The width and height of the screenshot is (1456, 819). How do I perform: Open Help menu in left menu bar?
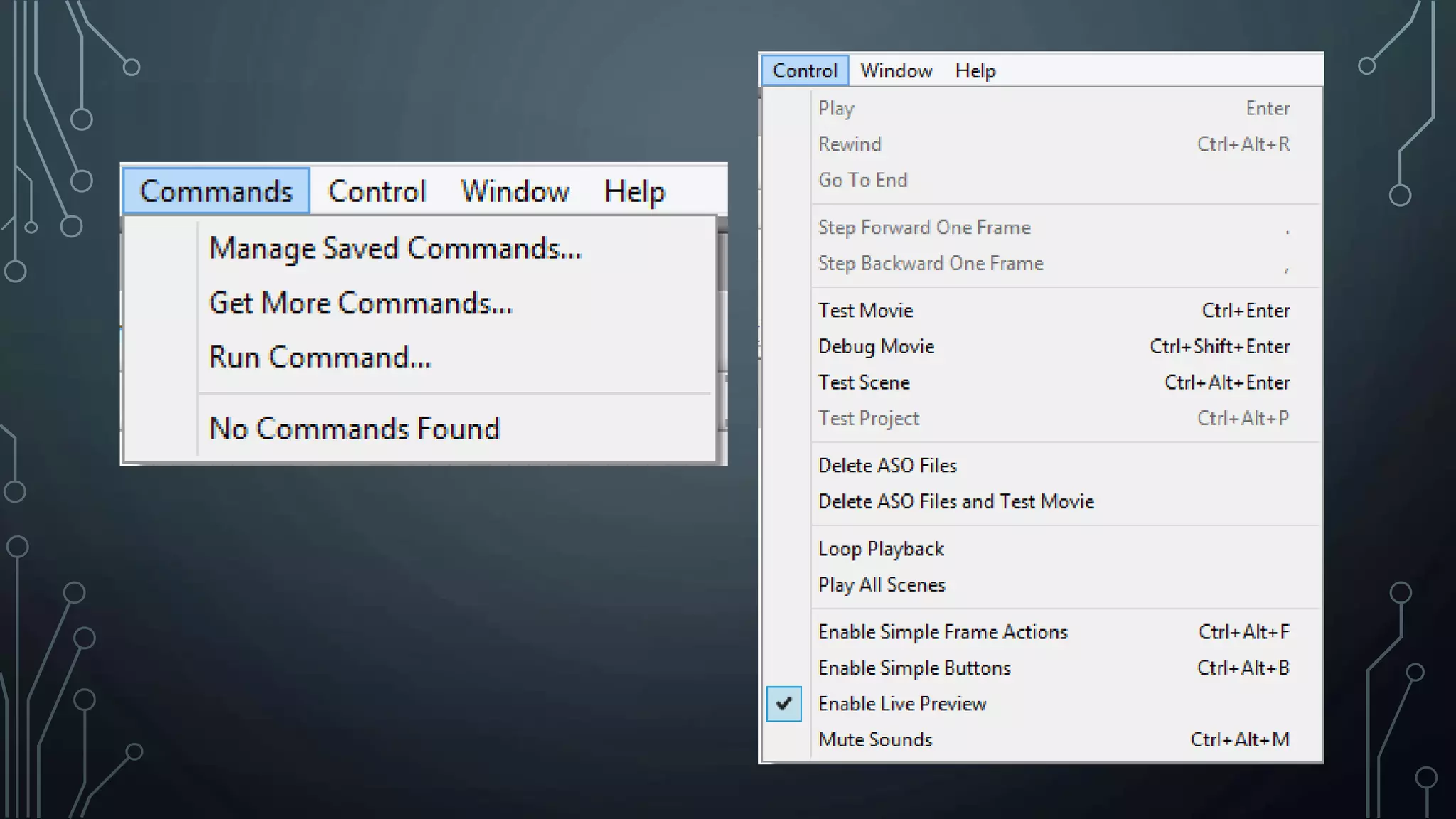pyautogui.click(x=635, y=191)
